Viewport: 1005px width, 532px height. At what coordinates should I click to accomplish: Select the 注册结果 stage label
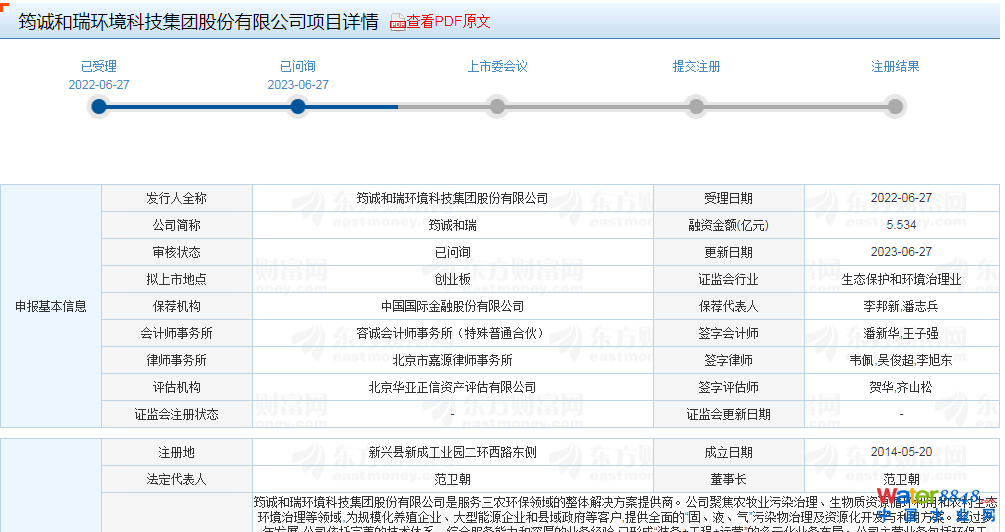(895, 67)
